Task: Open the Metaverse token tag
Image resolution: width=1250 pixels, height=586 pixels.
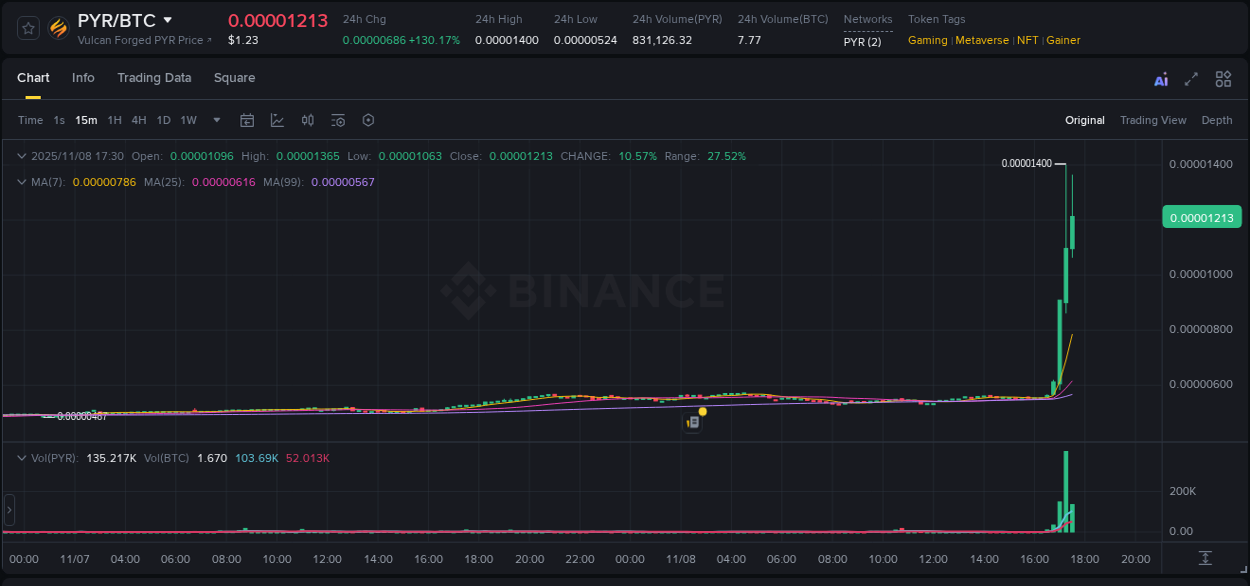Action: click(981, 40)
